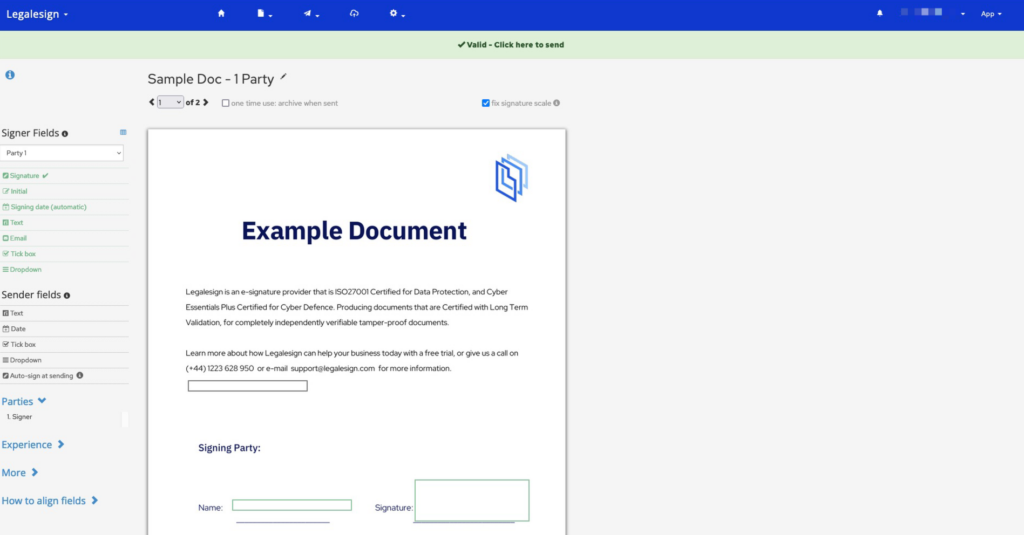Open the page number selector

pos(170,102)
